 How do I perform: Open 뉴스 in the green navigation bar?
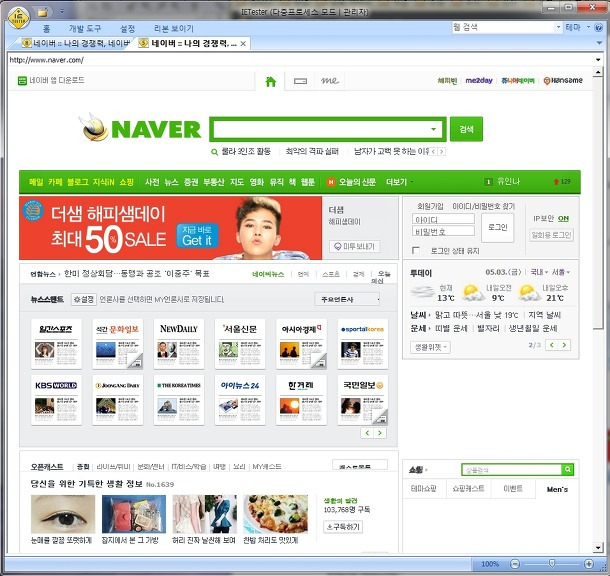coord(171,182)
